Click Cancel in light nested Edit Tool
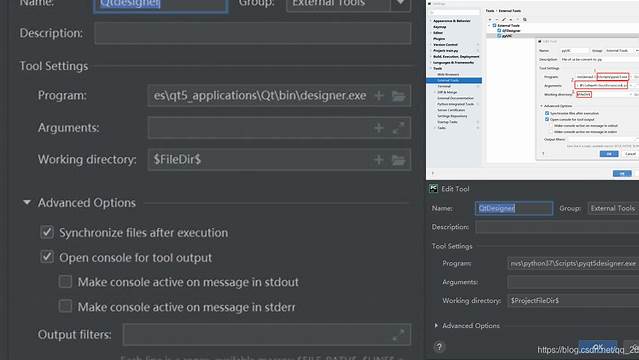Image resolution: width=639 pixels, height=360 pixels. coord(630,154)
